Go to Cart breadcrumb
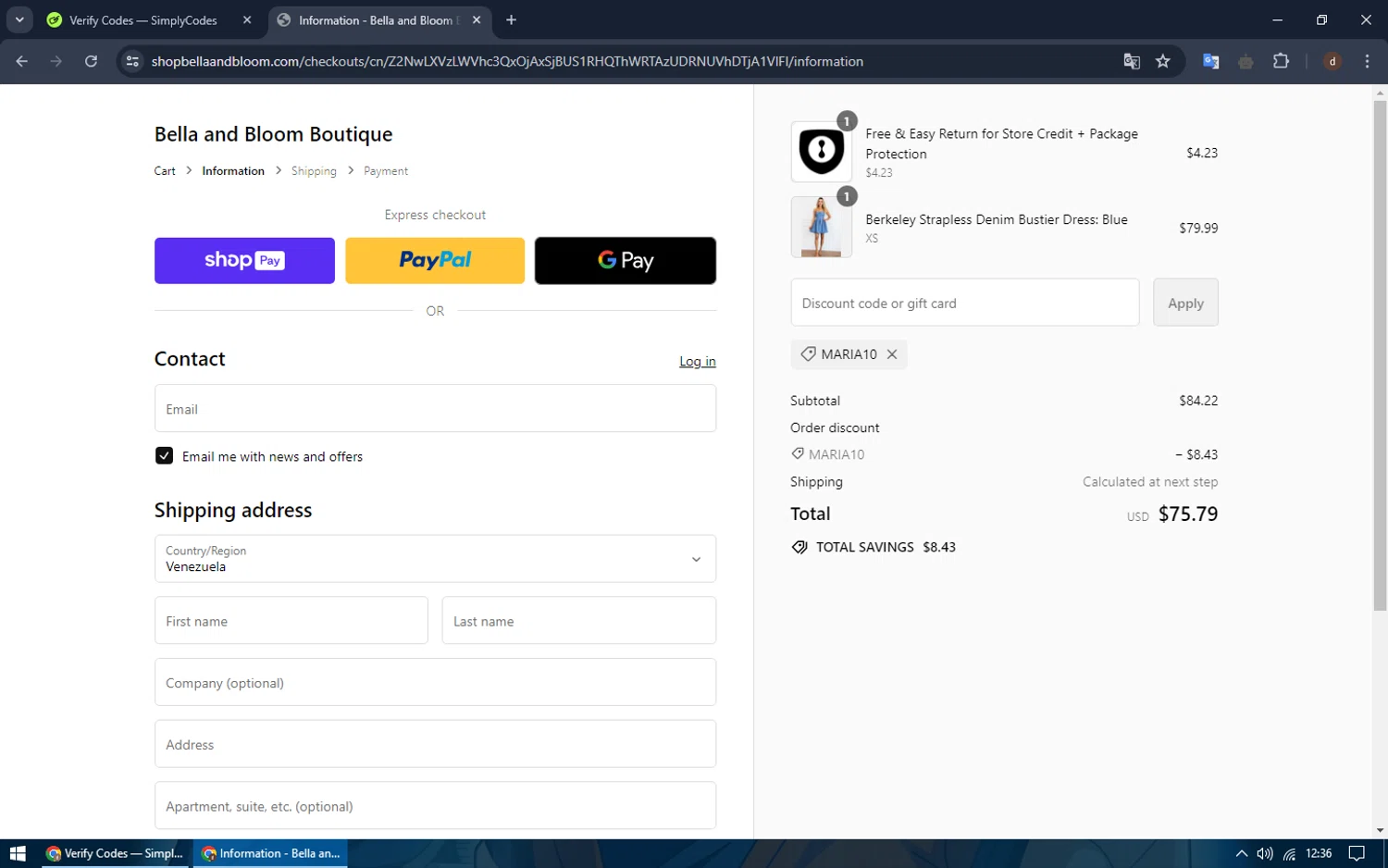Viewport: 1388px width, 868px height. tap(165, 171)
